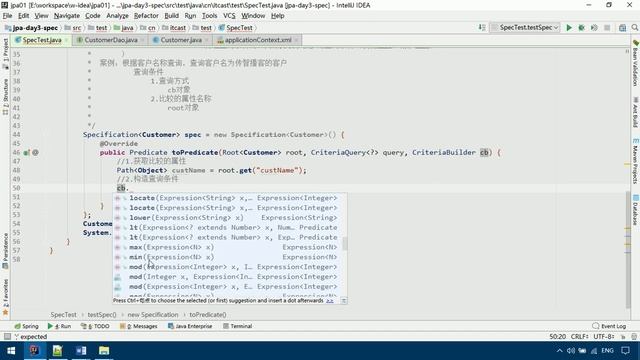Click the completion popup scrollbar thumb
The image size is (640, 360).
click(345, 244)
